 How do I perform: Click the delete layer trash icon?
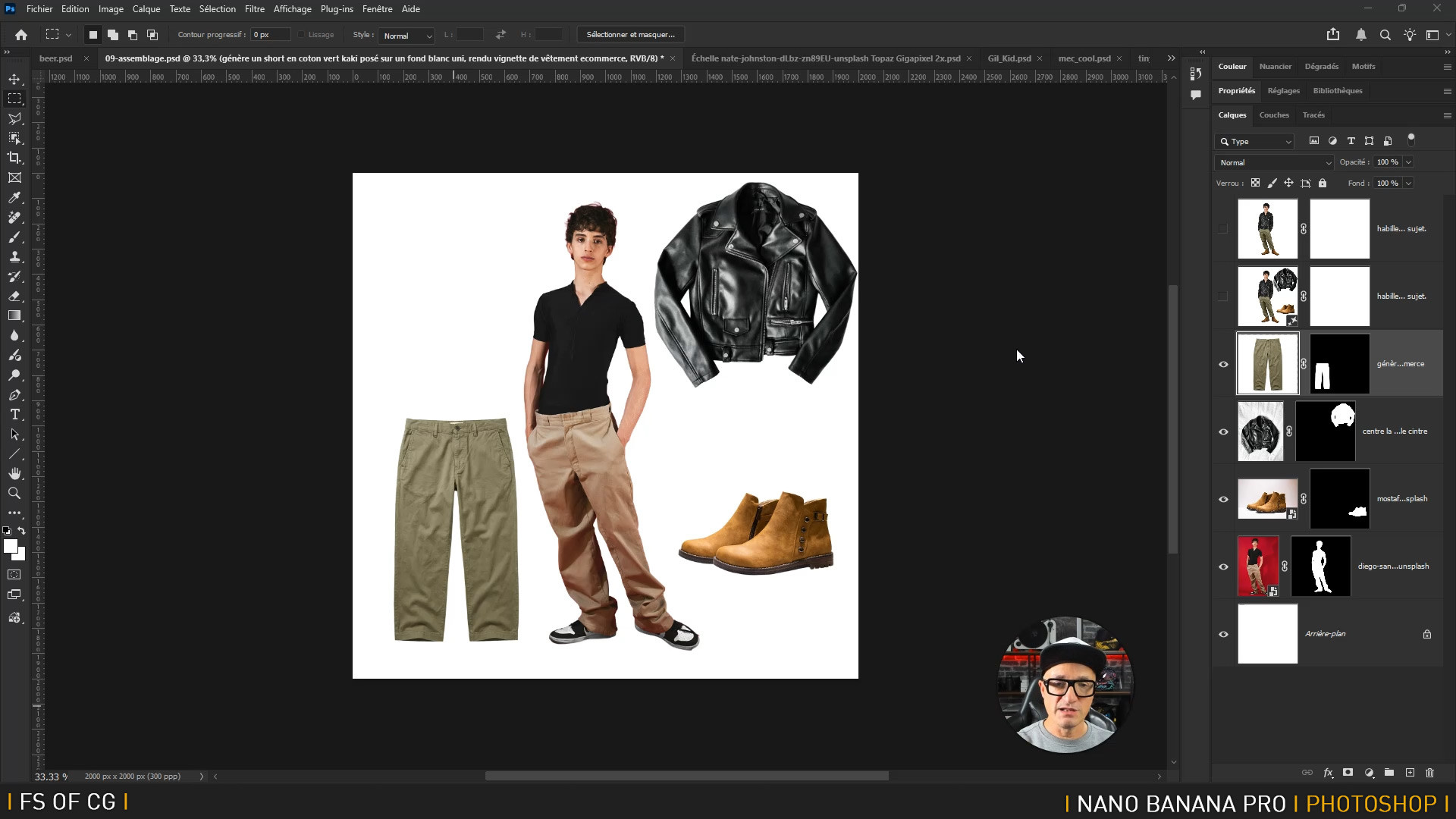[x=1429, y=773]
